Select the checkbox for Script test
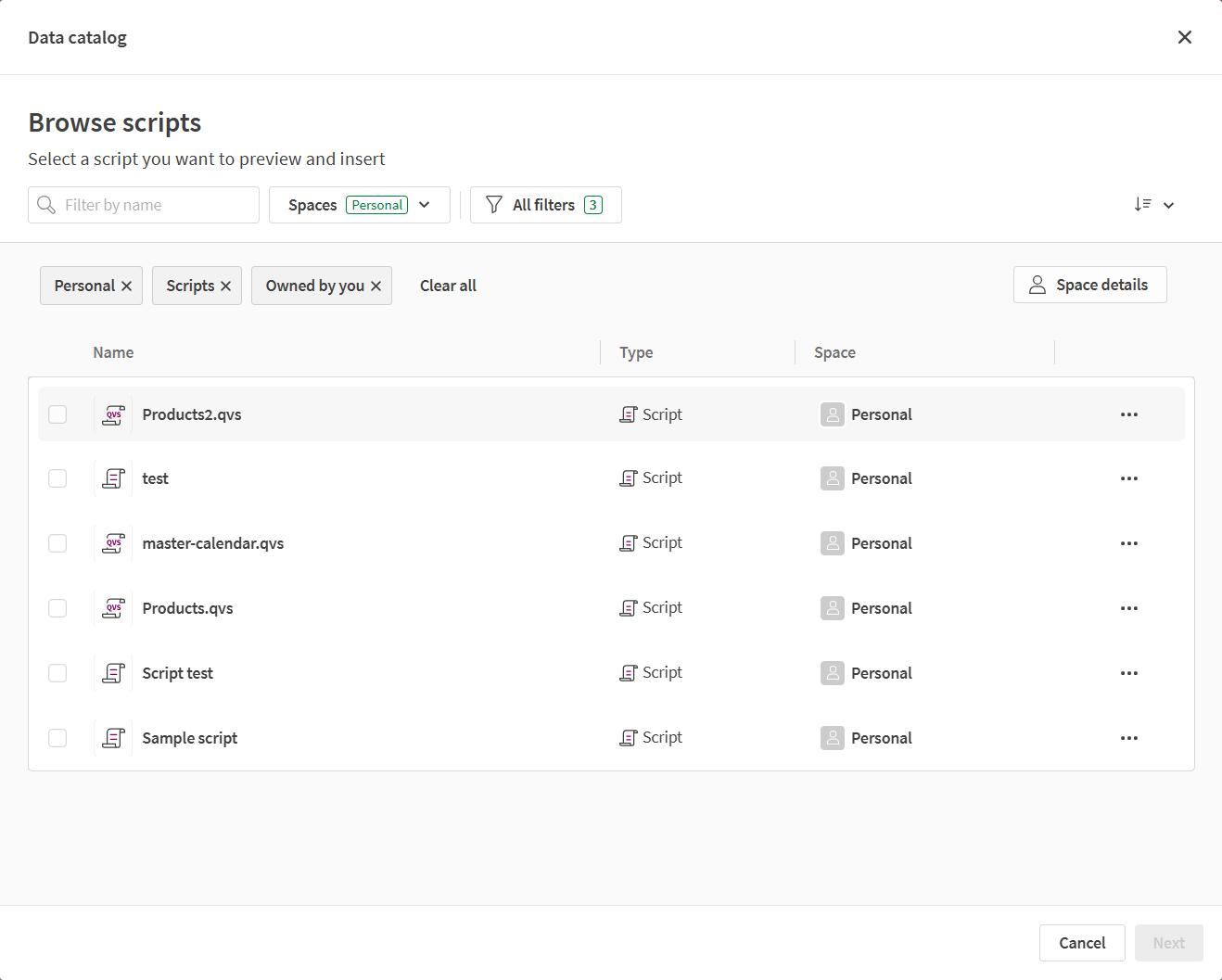The width and height of the screenshot is (1222, 980). [57, 673]
